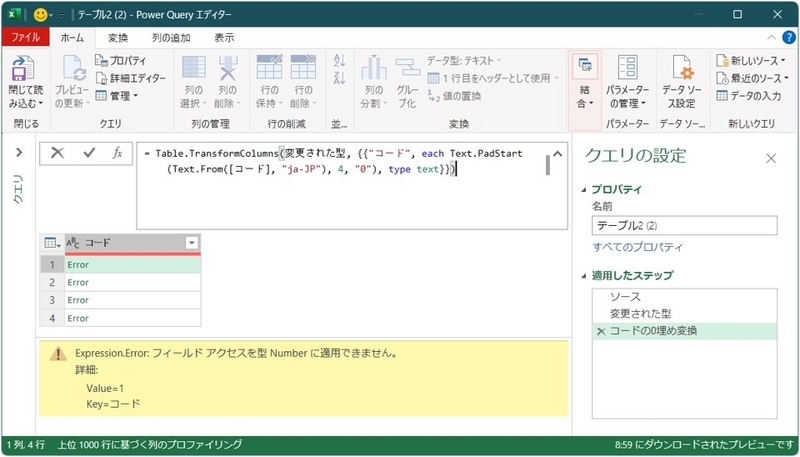
Task: Open the New Source (新しいソース) dropdown
Action: click(x=751, y=60)
